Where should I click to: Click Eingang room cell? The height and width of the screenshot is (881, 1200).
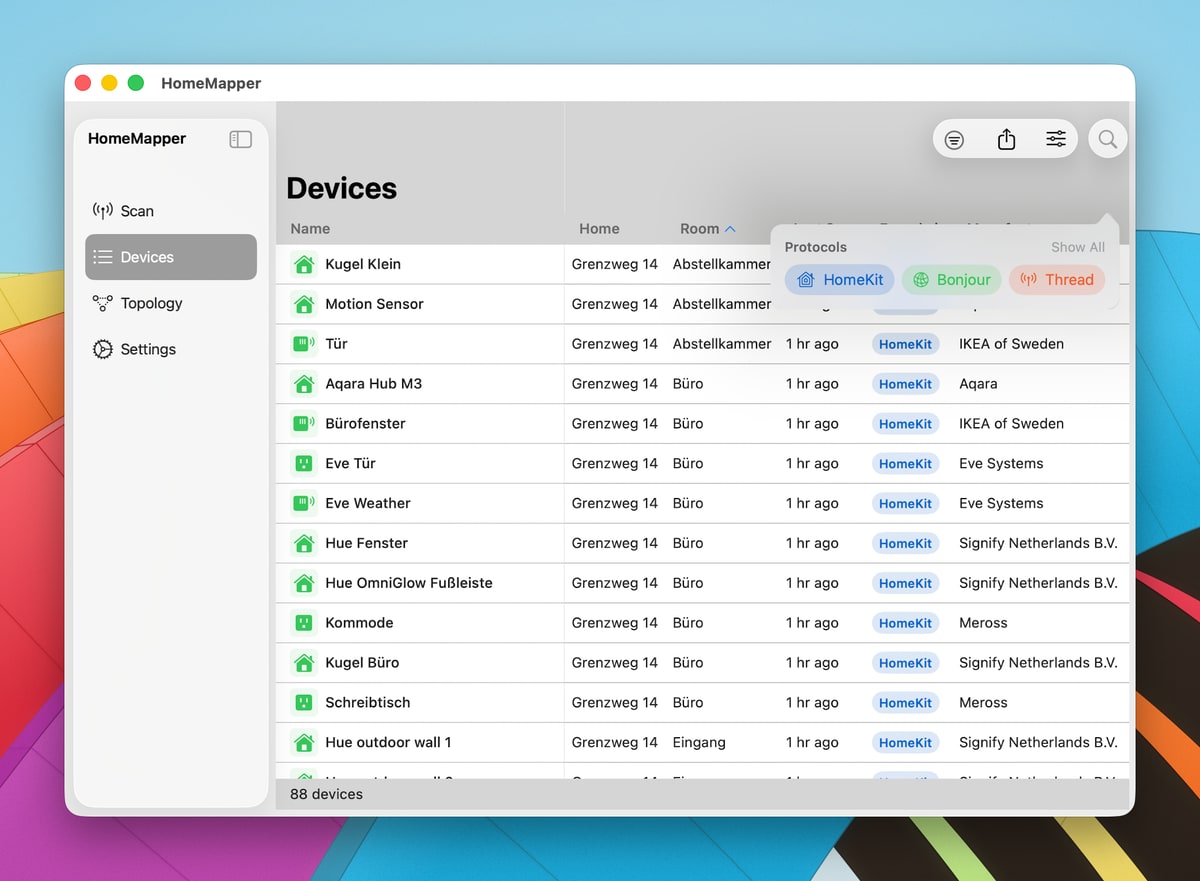pyautogui.click(x=699, y=743)
